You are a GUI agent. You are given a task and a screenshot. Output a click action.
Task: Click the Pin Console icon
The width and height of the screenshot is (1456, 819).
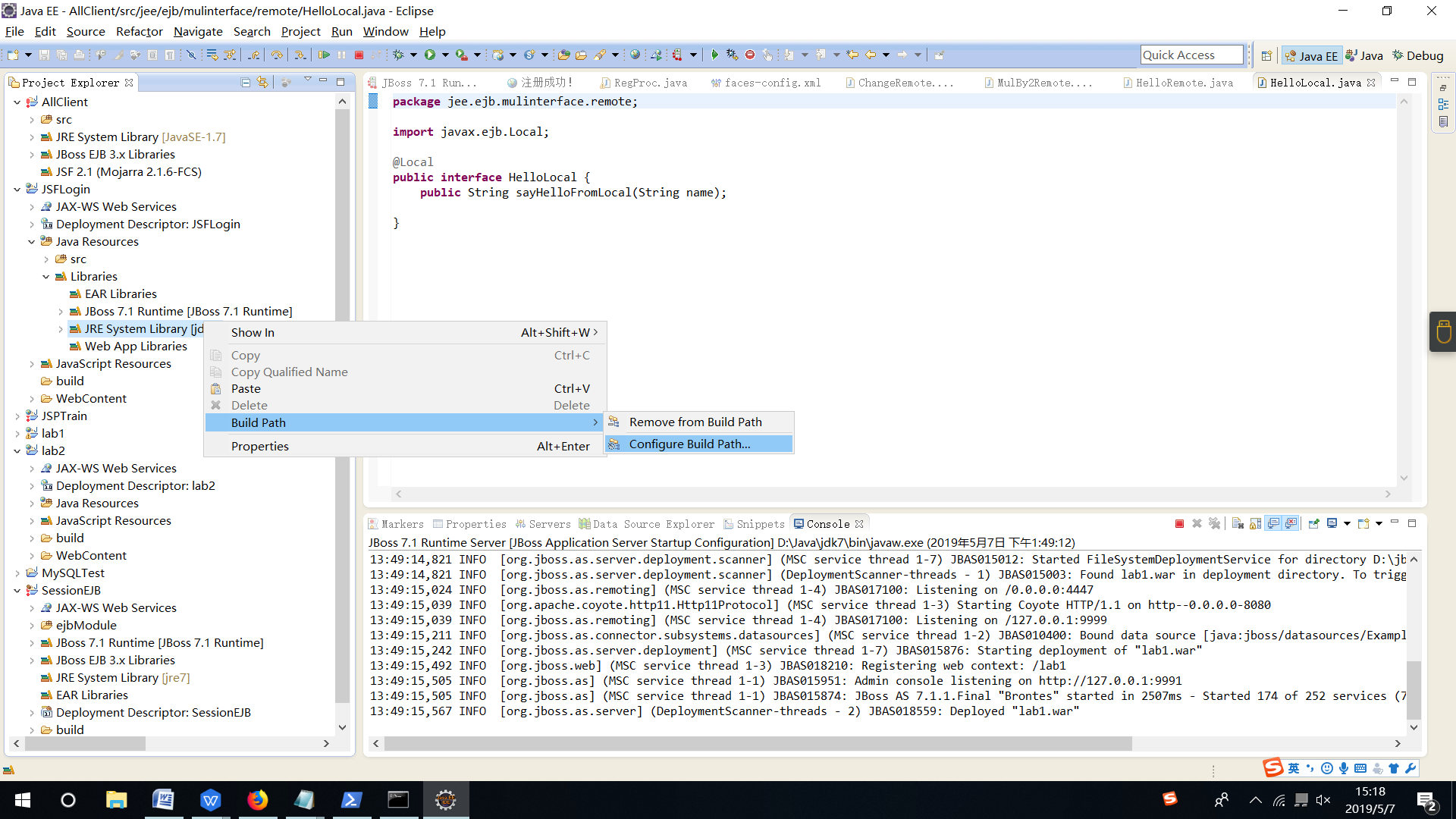(1314, 524)
